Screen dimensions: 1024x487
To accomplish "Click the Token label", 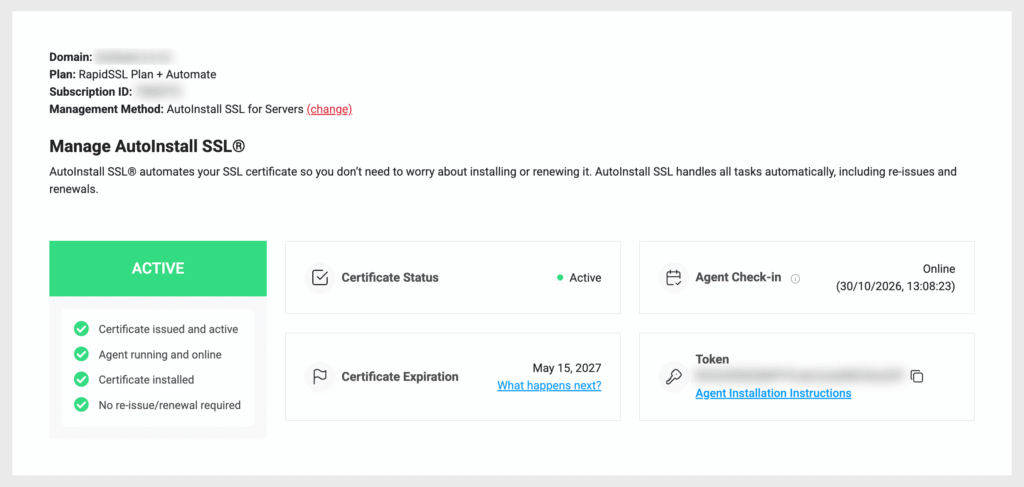I will pos(712,359).
